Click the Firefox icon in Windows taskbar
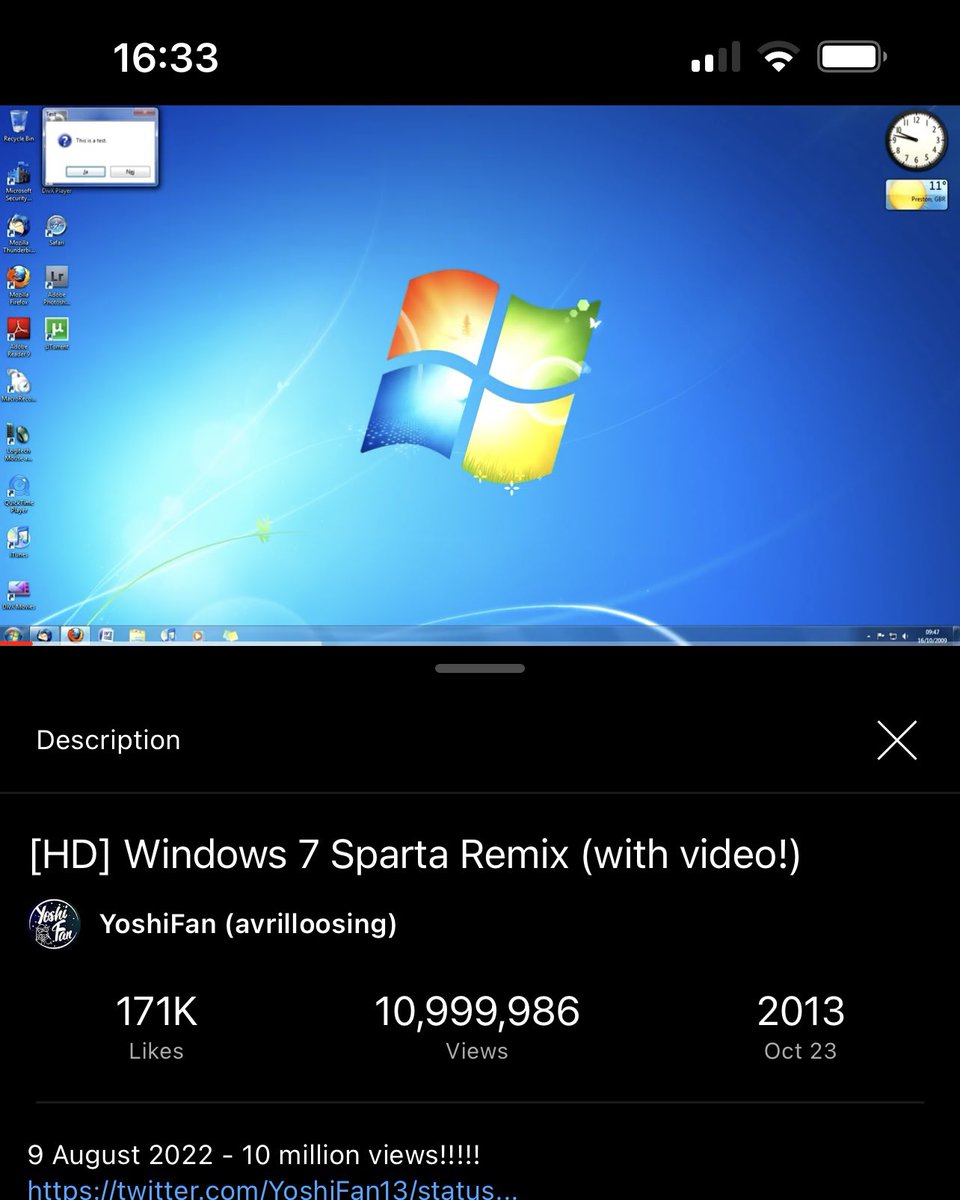960x1200 pixels. [75, 635]
